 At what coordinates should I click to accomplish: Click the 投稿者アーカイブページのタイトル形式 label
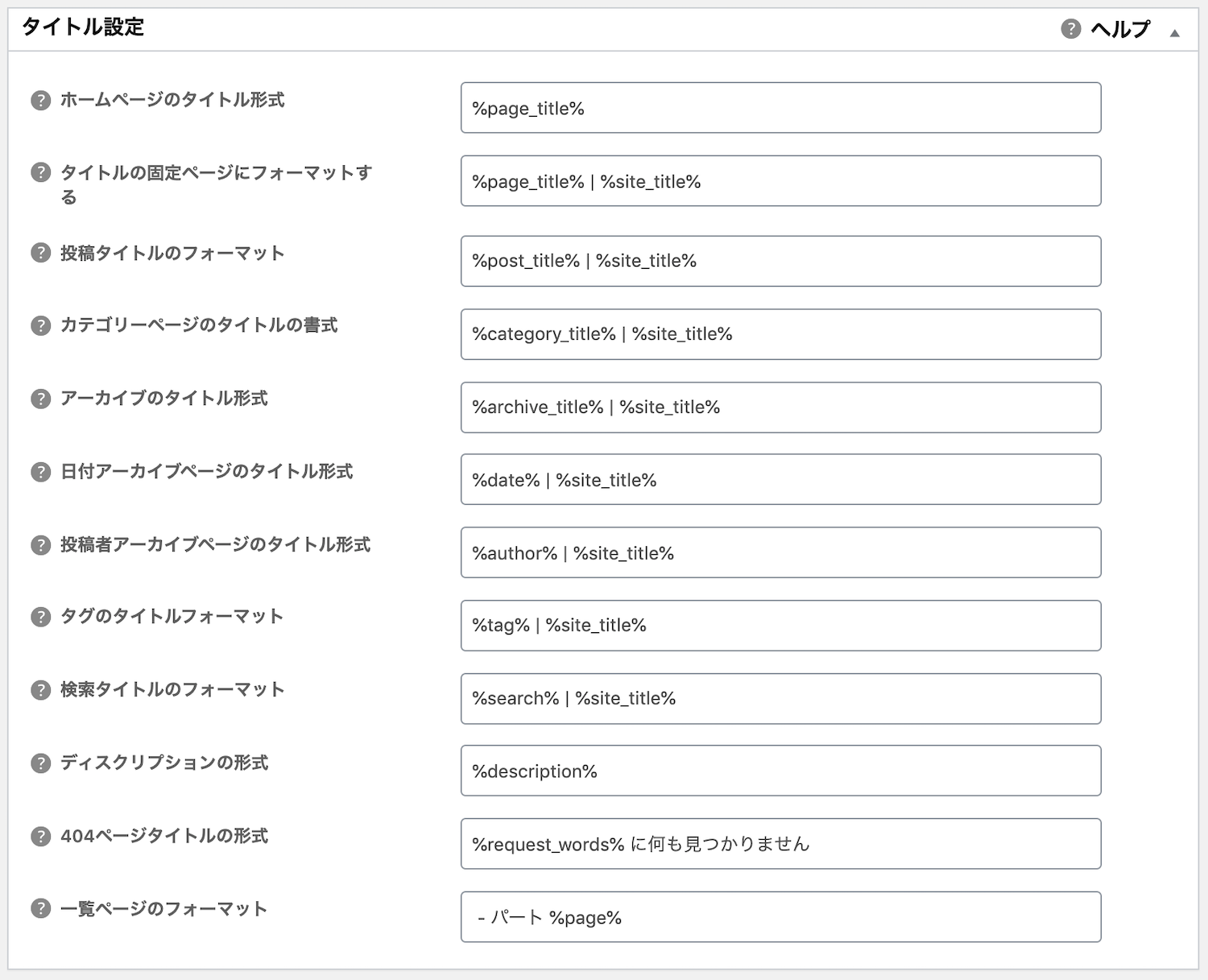pos(216,545)
